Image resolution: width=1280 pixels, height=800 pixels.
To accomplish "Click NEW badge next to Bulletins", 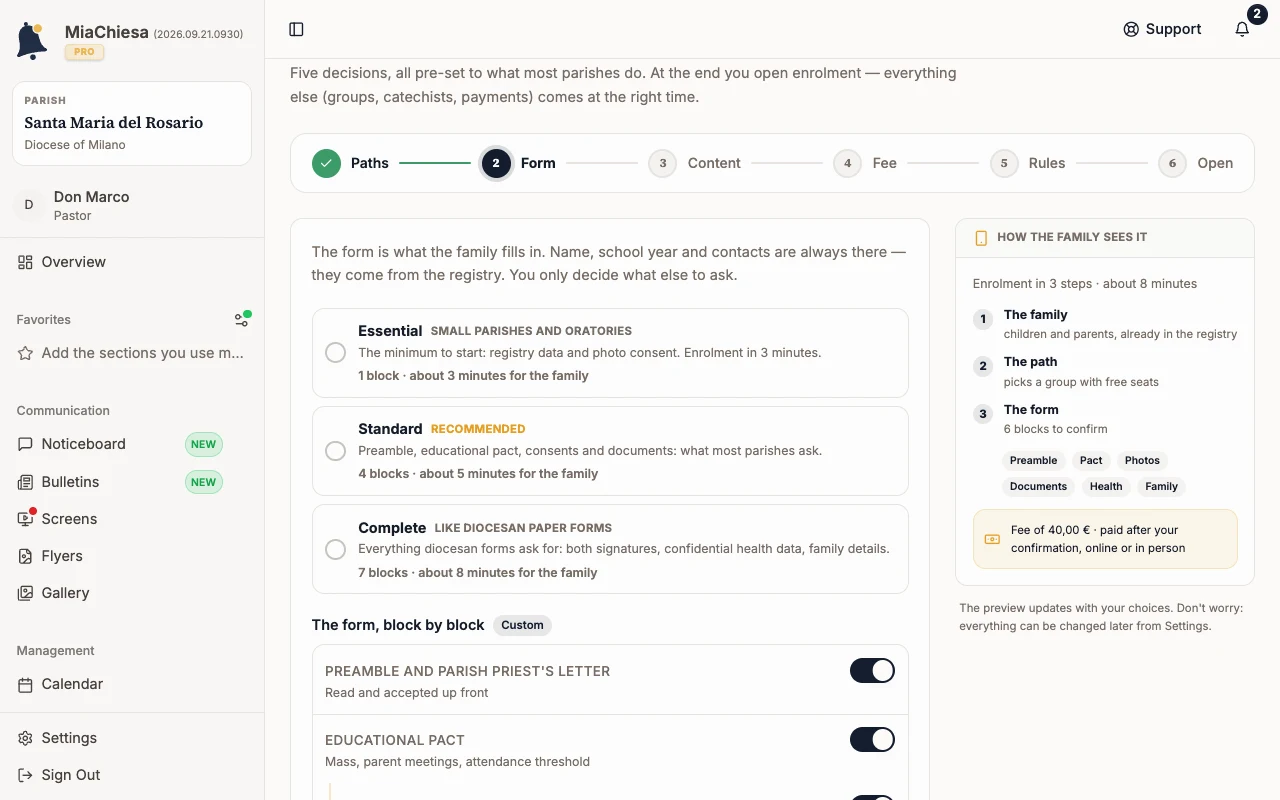I will click(x=203, y=482).
